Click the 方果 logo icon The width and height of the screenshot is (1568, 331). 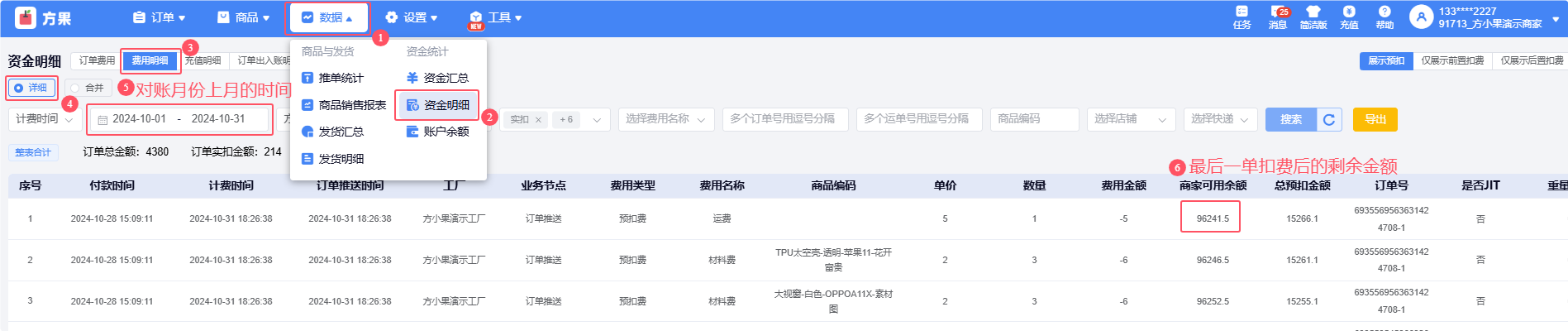click(26, 17)
